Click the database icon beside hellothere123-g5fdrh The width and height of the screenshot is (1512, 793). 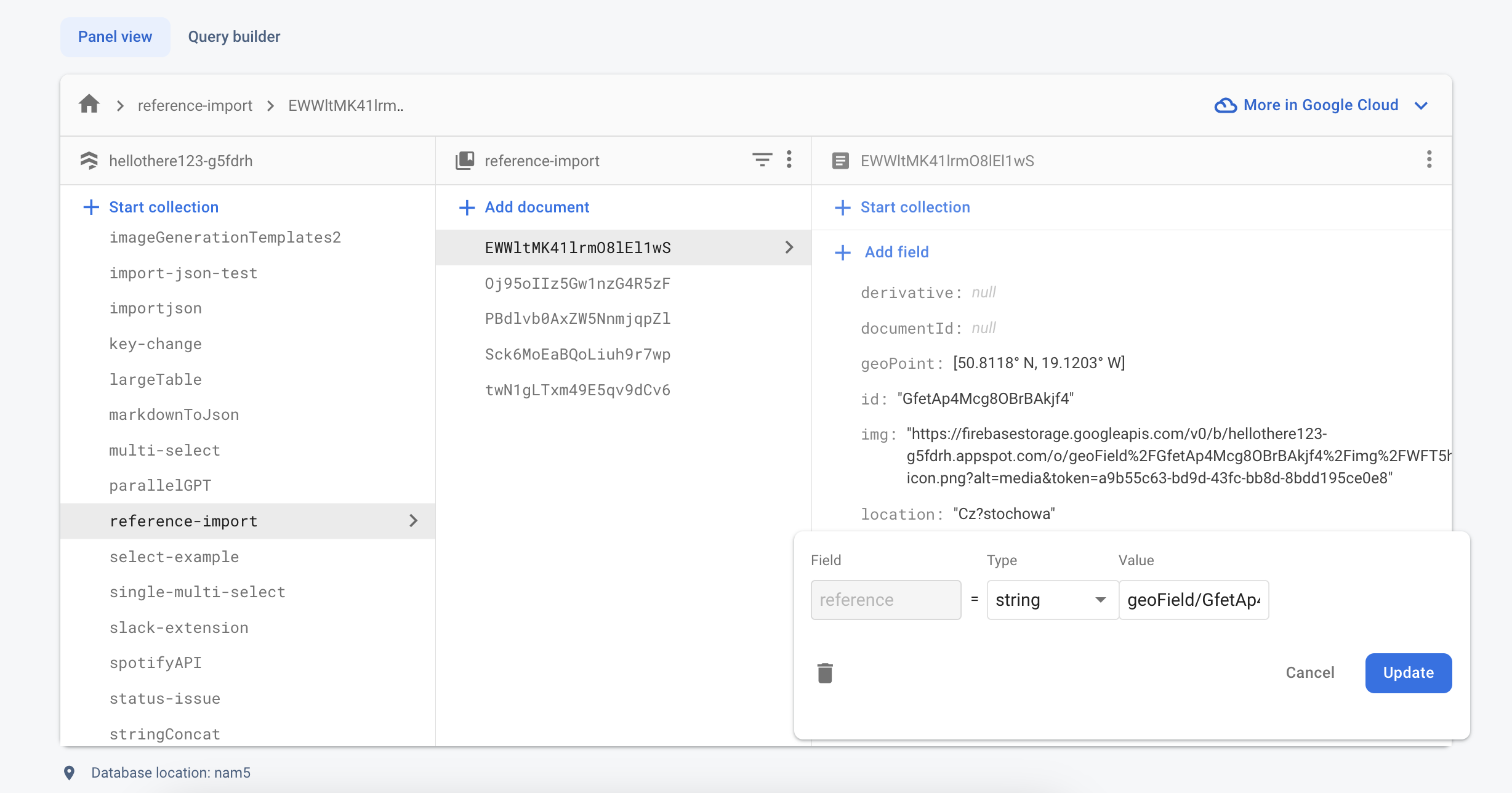pyautogui.click(x=90, y=160)
